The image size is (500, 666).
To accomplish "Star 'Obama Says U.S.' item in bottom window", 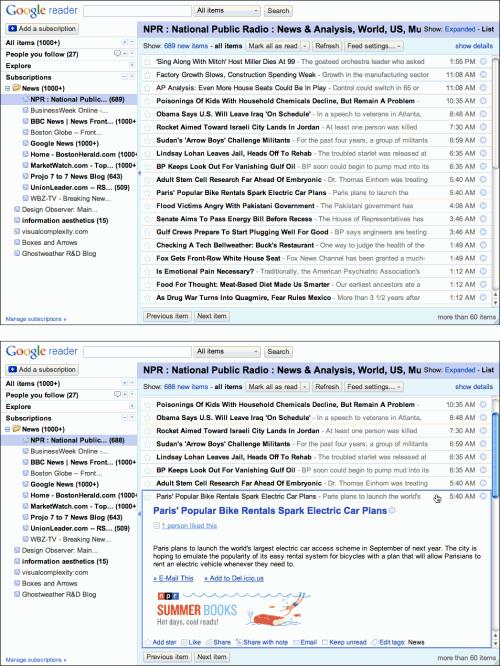I will tap(147, 418).
